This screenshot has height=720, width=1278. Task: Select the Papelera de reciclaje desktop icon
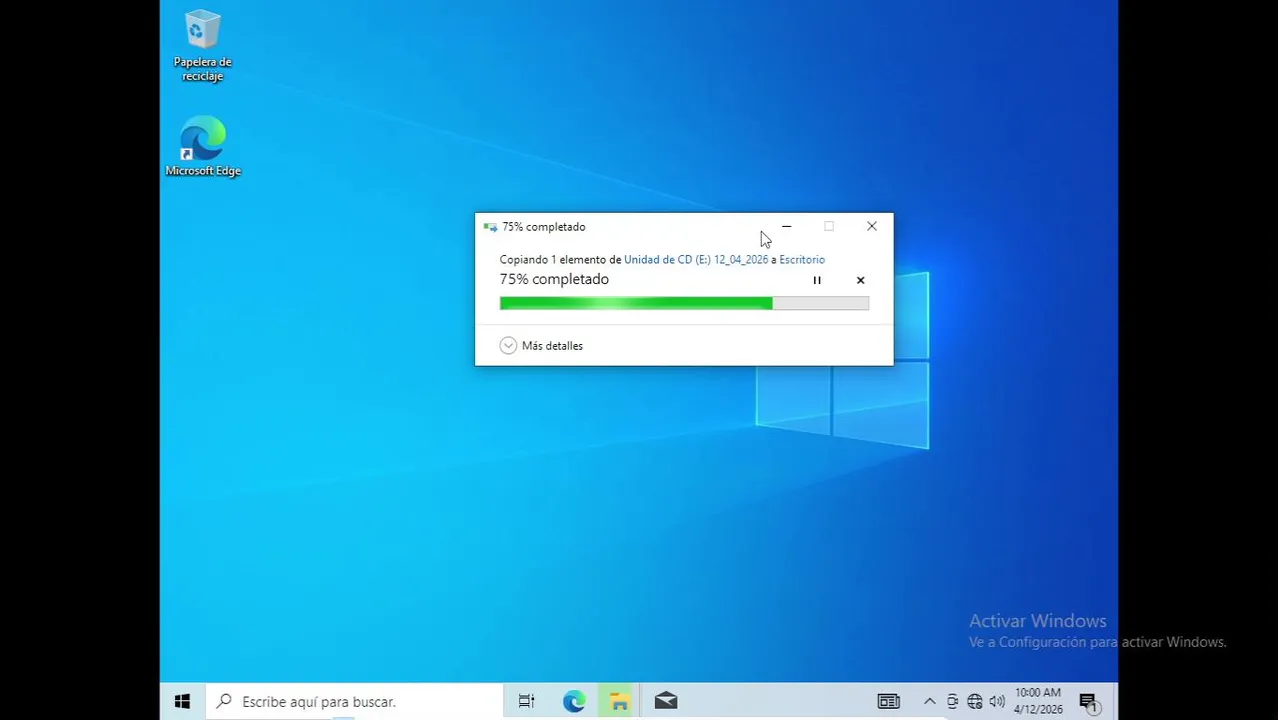[x=203, y=46]
